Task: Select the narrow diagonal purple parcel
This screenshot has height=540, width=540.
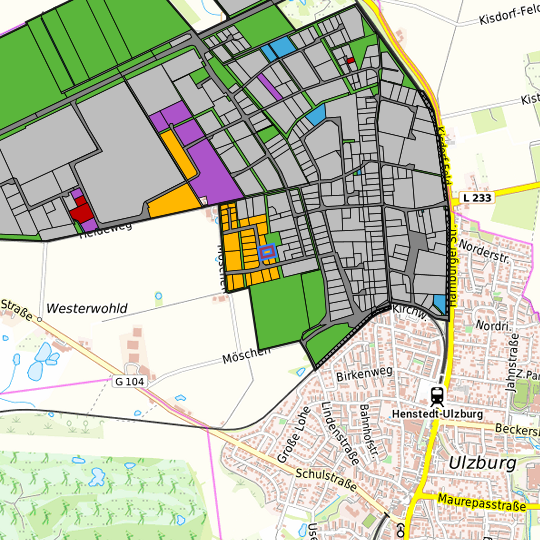Action: 270,87
